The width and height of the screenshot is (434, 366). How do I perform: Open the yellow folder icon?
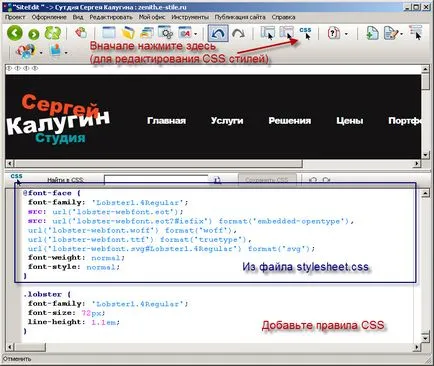pyautogui.click(x=128, y=33)
